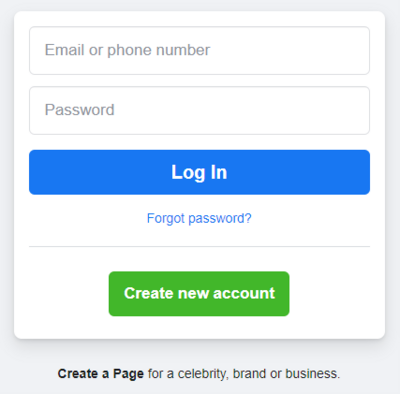
Task: Open the Forgot password? link
Action: (x=199, y=219)
